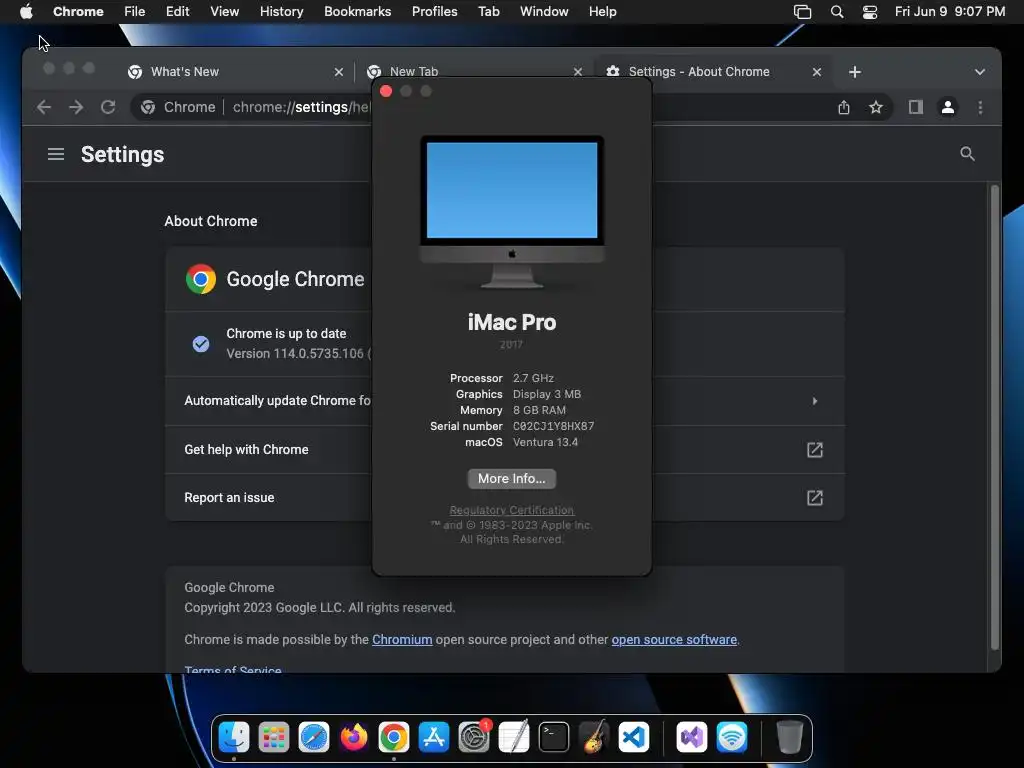Open the App Store from the Dock
Image resolution: width=1024 pixels, height=768 pixels.
tap(434, 738)
